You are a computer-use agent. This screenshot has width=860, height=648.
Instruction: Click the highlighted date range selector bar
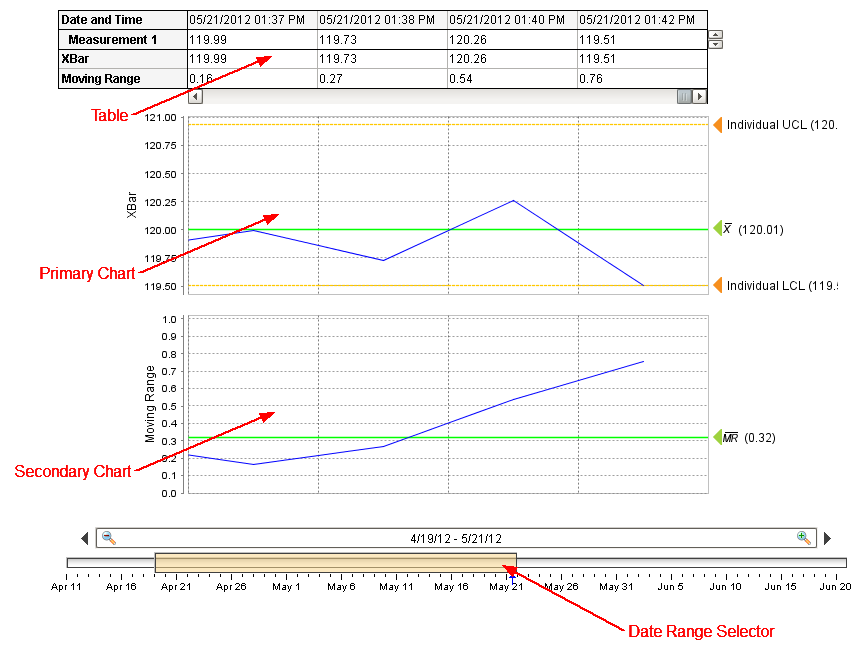tap(335, 562)
